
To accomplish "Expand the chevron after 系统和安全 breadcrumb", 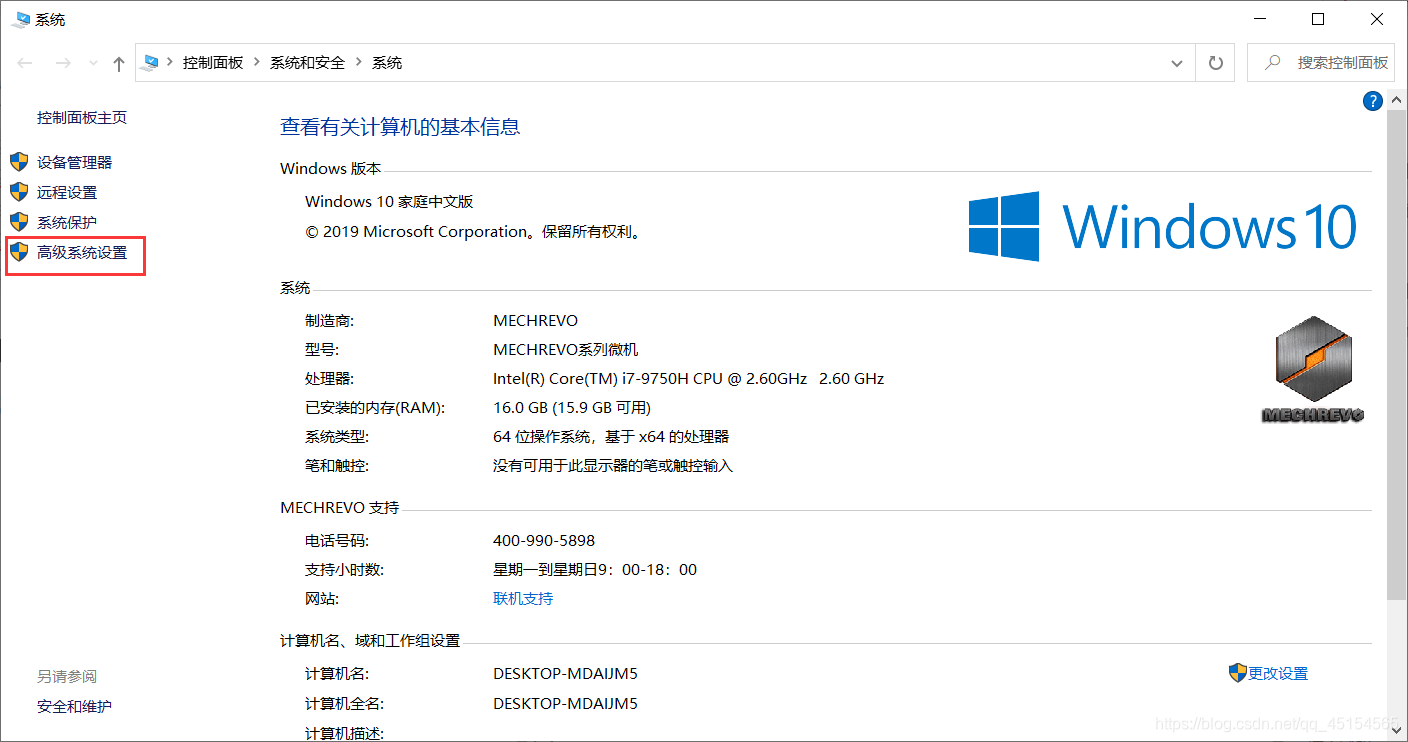I will (359, 62).
